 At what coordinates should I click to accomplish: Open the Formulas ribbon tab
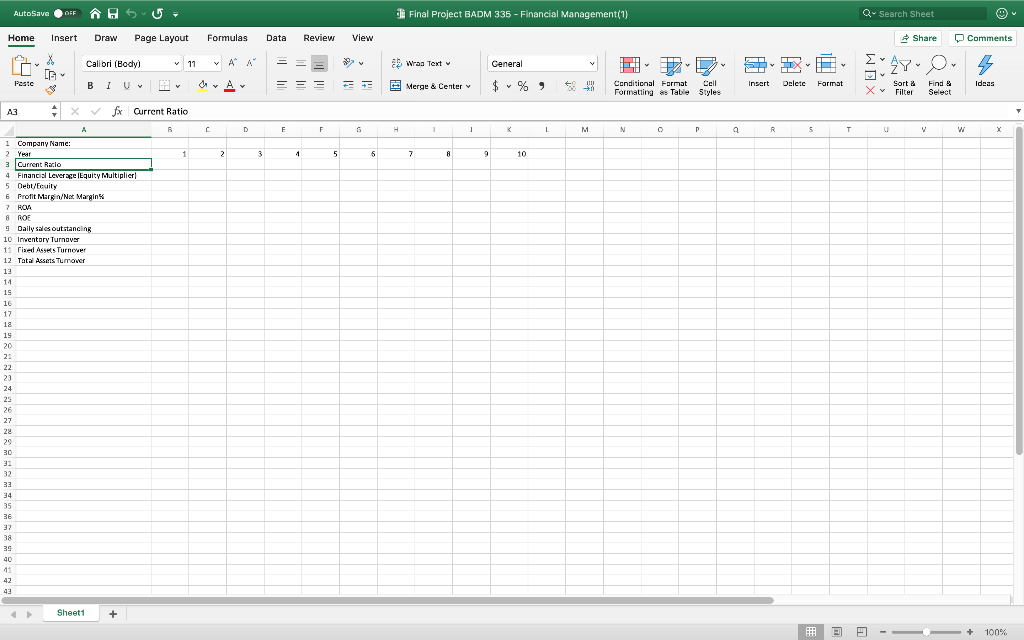(x=227, y=38)
